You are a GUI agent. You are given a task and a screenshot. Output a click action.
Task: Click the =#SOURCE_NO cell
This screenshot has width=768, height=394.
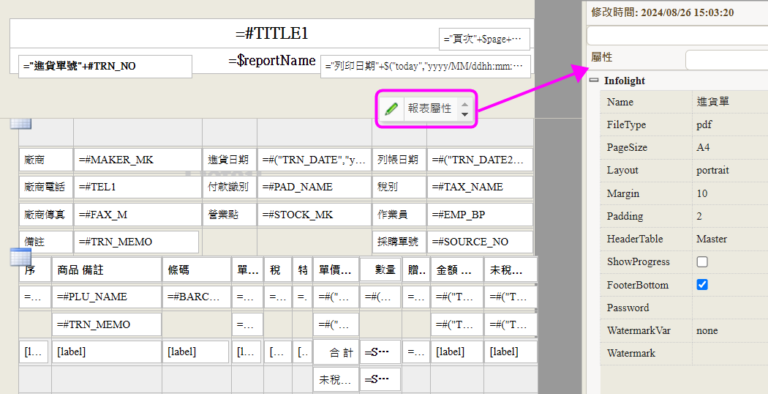pyautogui.click(x=480, y=242)
